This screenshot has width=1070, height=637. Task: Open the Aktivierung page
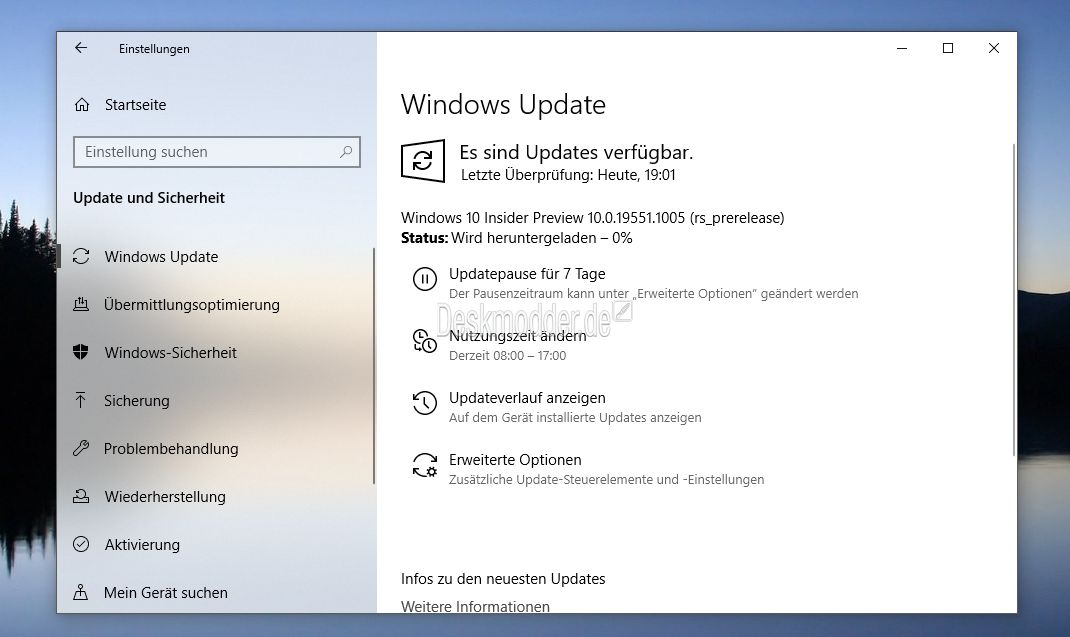point(142,544)
